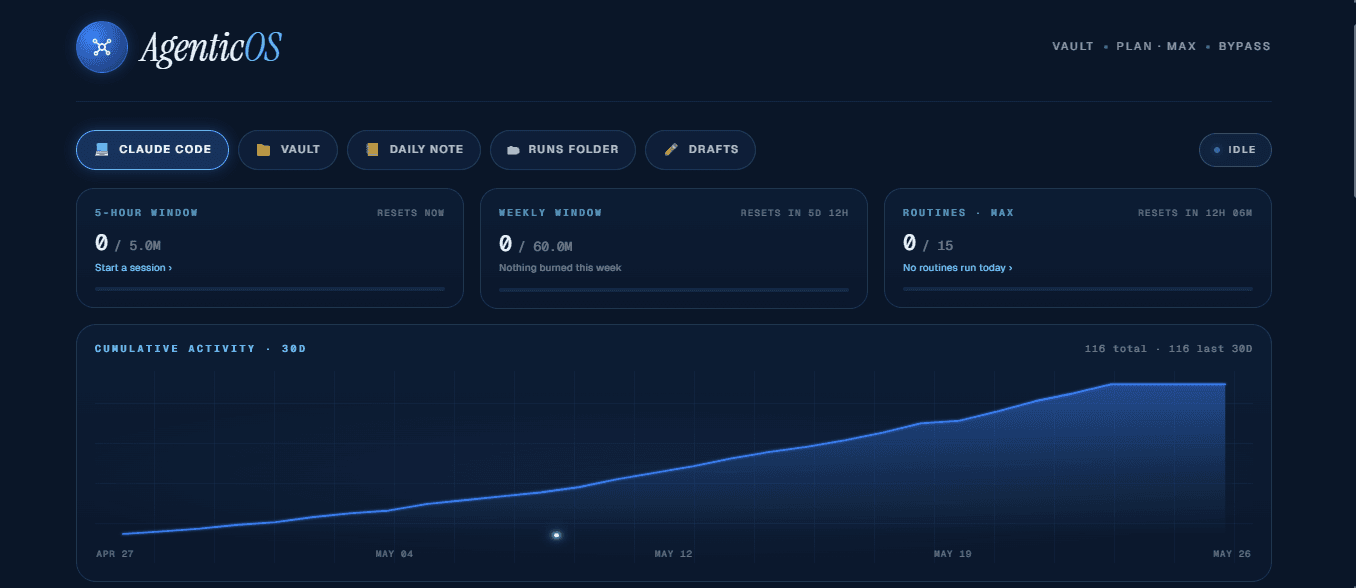Click the AgenticOS round logo icon
Image resolution: width=1356 pixels, height=588 pixels.
(102, 47)
